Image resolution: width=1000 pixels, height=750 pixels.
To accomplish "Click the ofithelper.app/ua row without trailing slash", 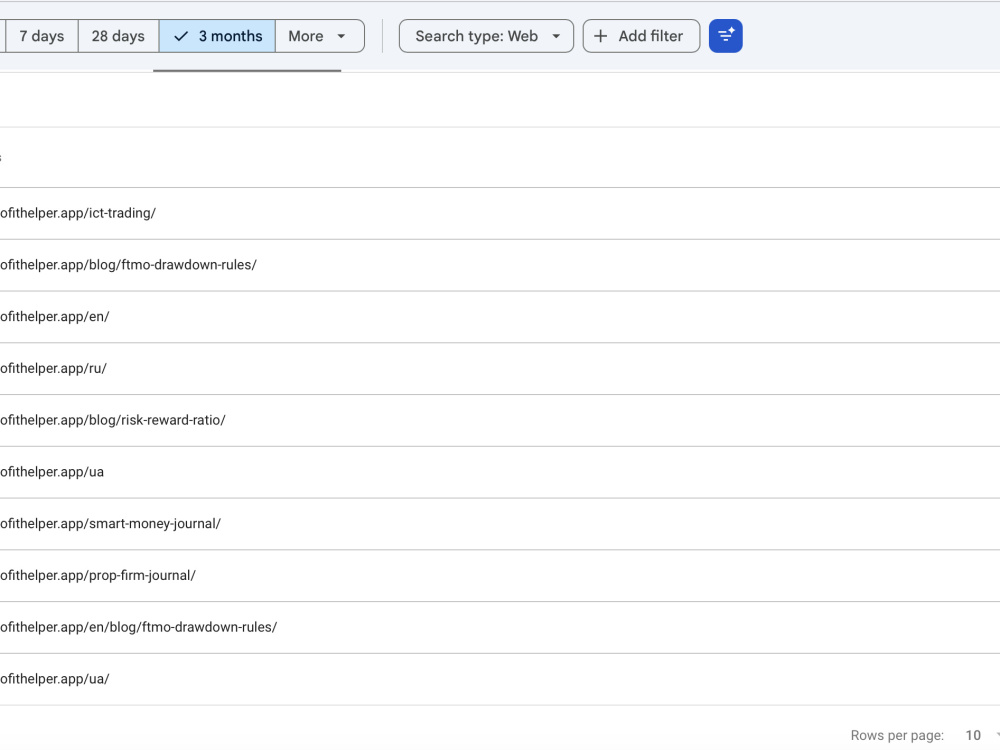I will tap(500, 472).
